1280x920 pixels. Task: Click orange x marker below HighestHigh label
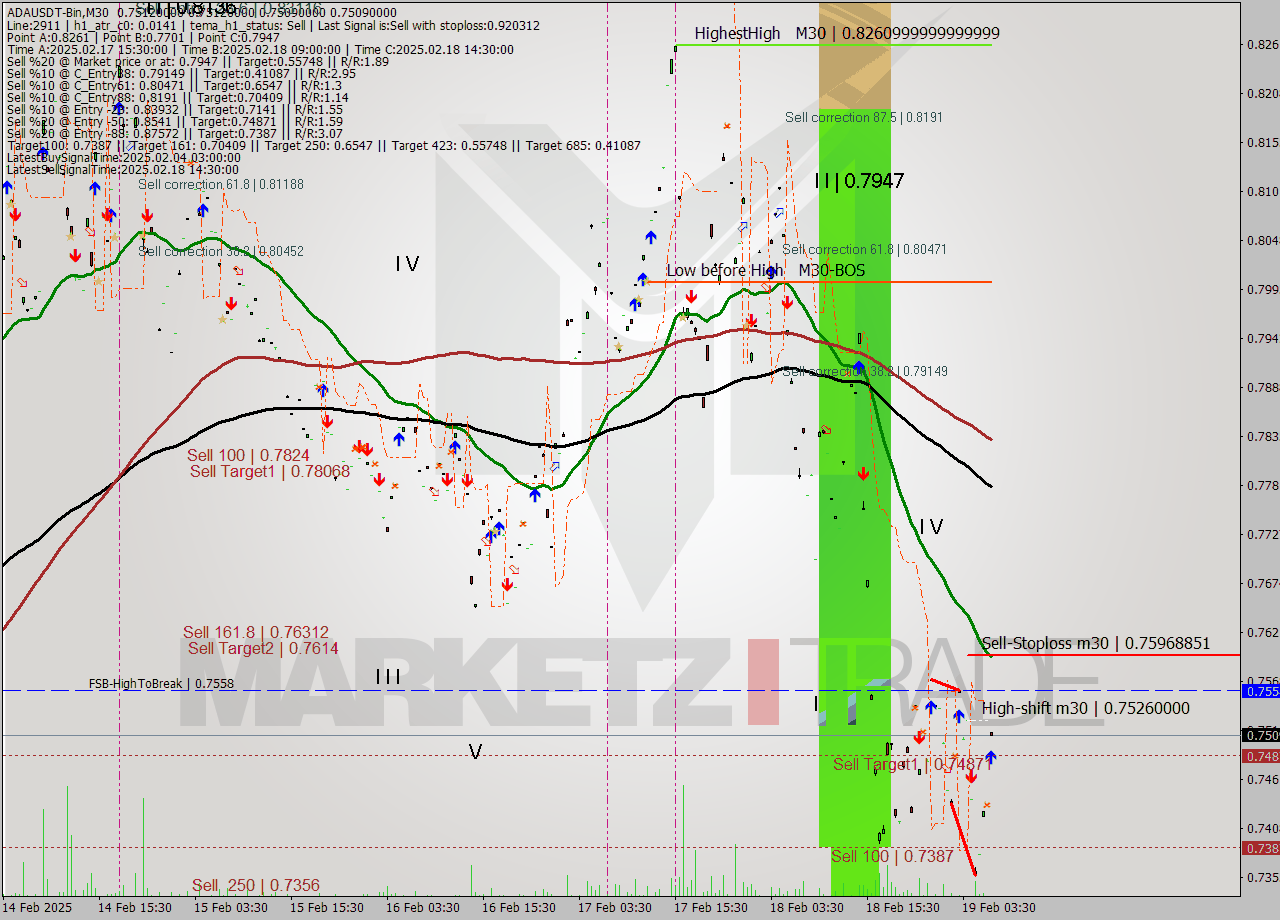(727, 126)
